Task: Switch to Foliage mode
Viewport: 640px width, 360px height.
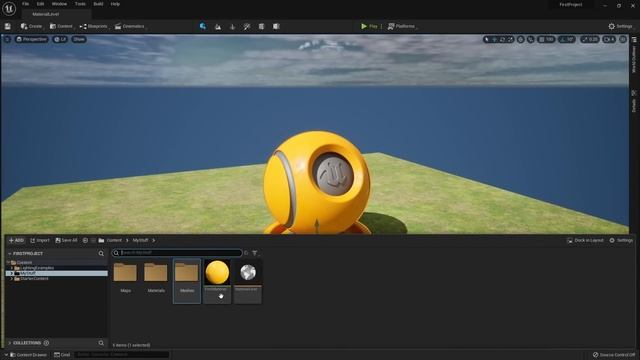Action: click(x=233, y=27)
